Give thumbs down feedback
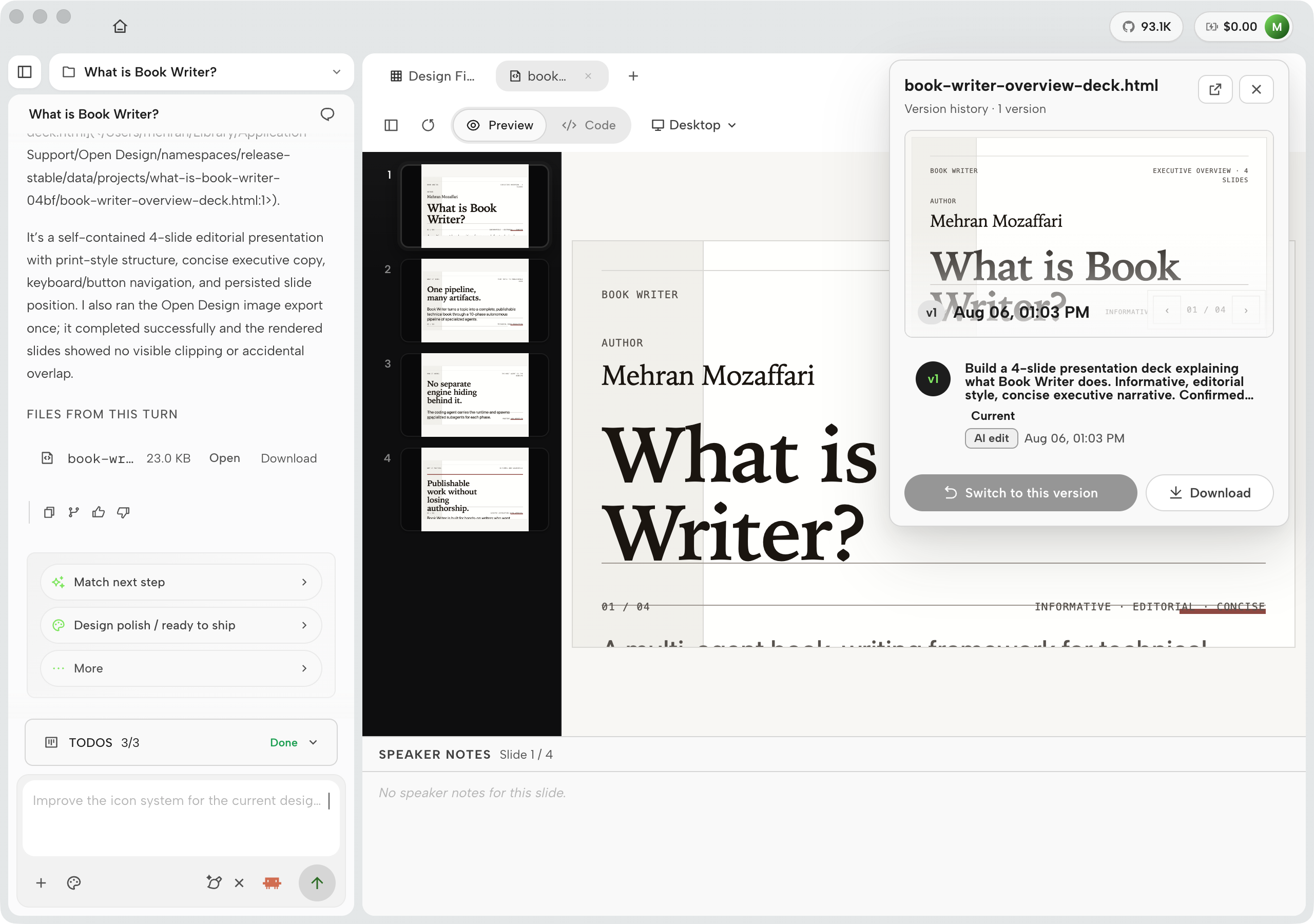The image size is (1314, 924). click(x=123, y=512)
